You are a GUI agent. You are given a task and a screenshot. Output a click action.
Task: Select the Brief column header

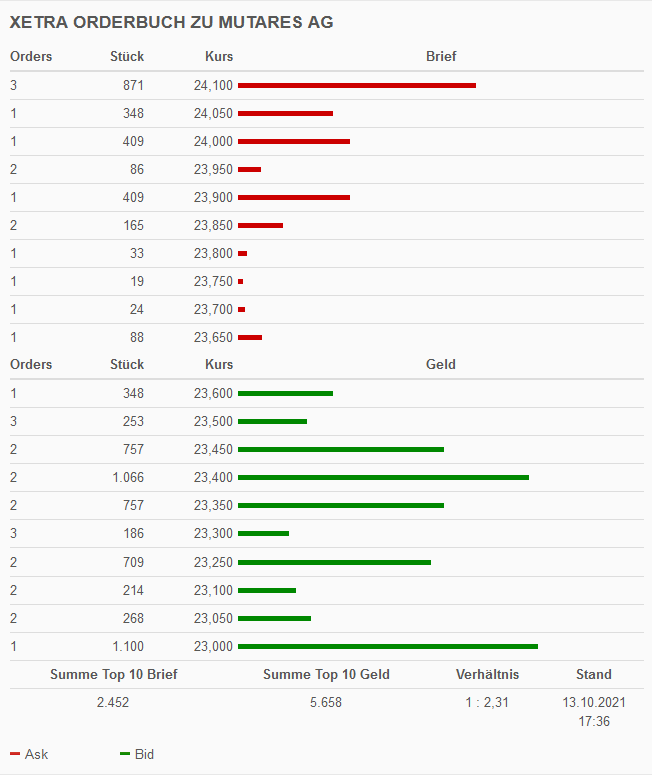click(441, 57)
